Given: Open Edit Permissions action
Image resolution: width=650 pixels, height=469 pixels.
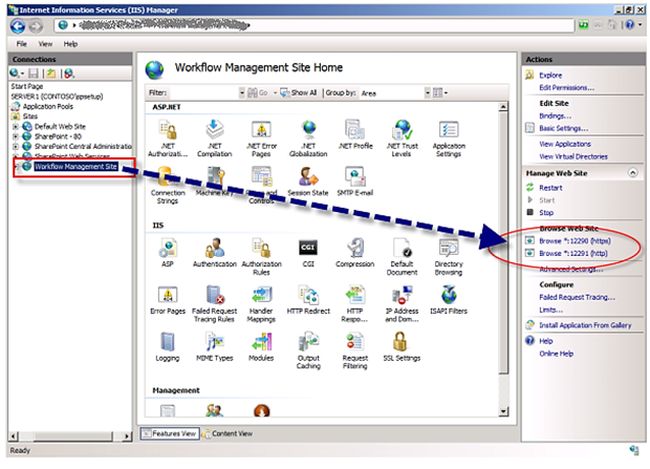Looking at the screenshot, I should pos(567,88).
